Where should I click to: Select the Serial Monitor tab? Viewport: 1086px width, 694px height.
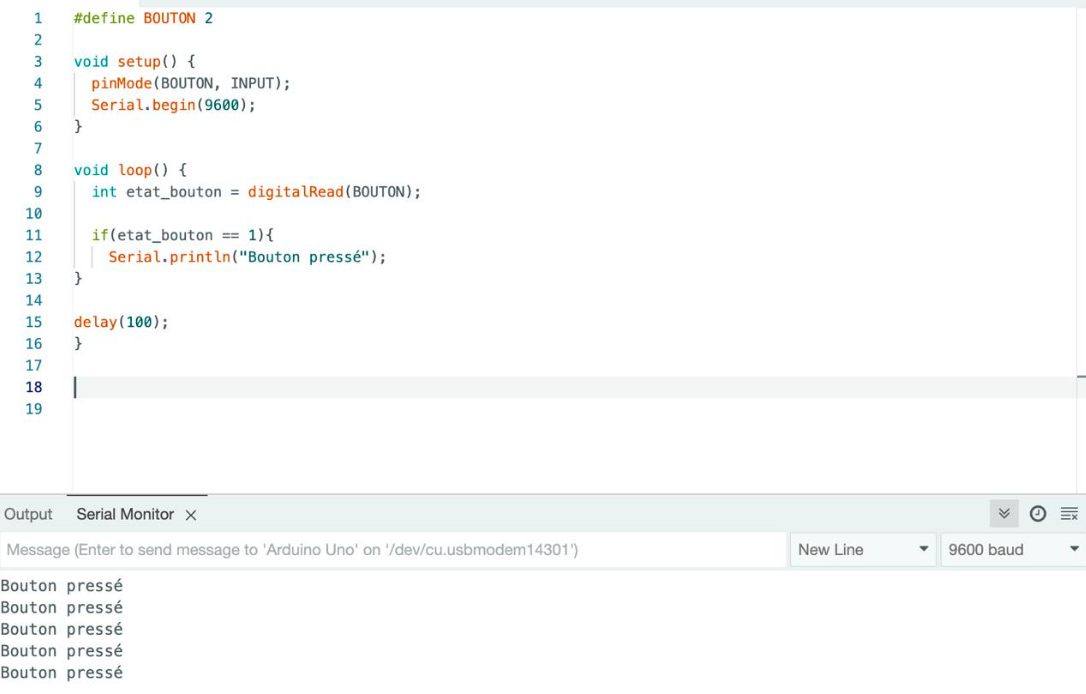click(x=125, y=514)
